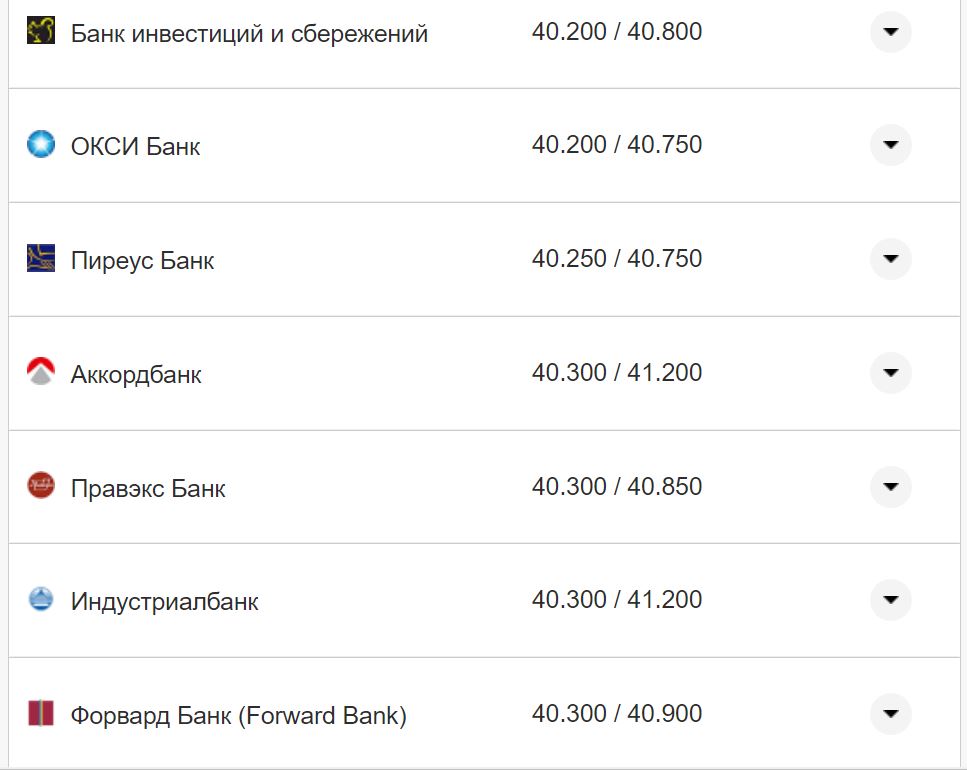
Task: Select the ОКСИ Банк name link
Action: pos(135,145)
